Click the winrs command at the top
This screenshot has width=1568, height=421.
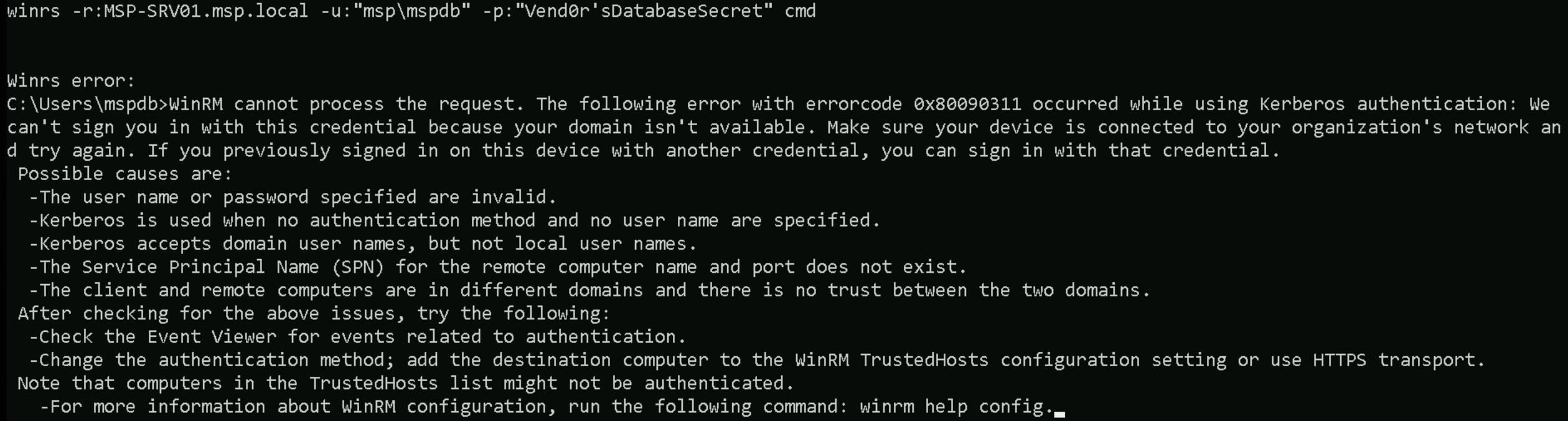(33, 11)
